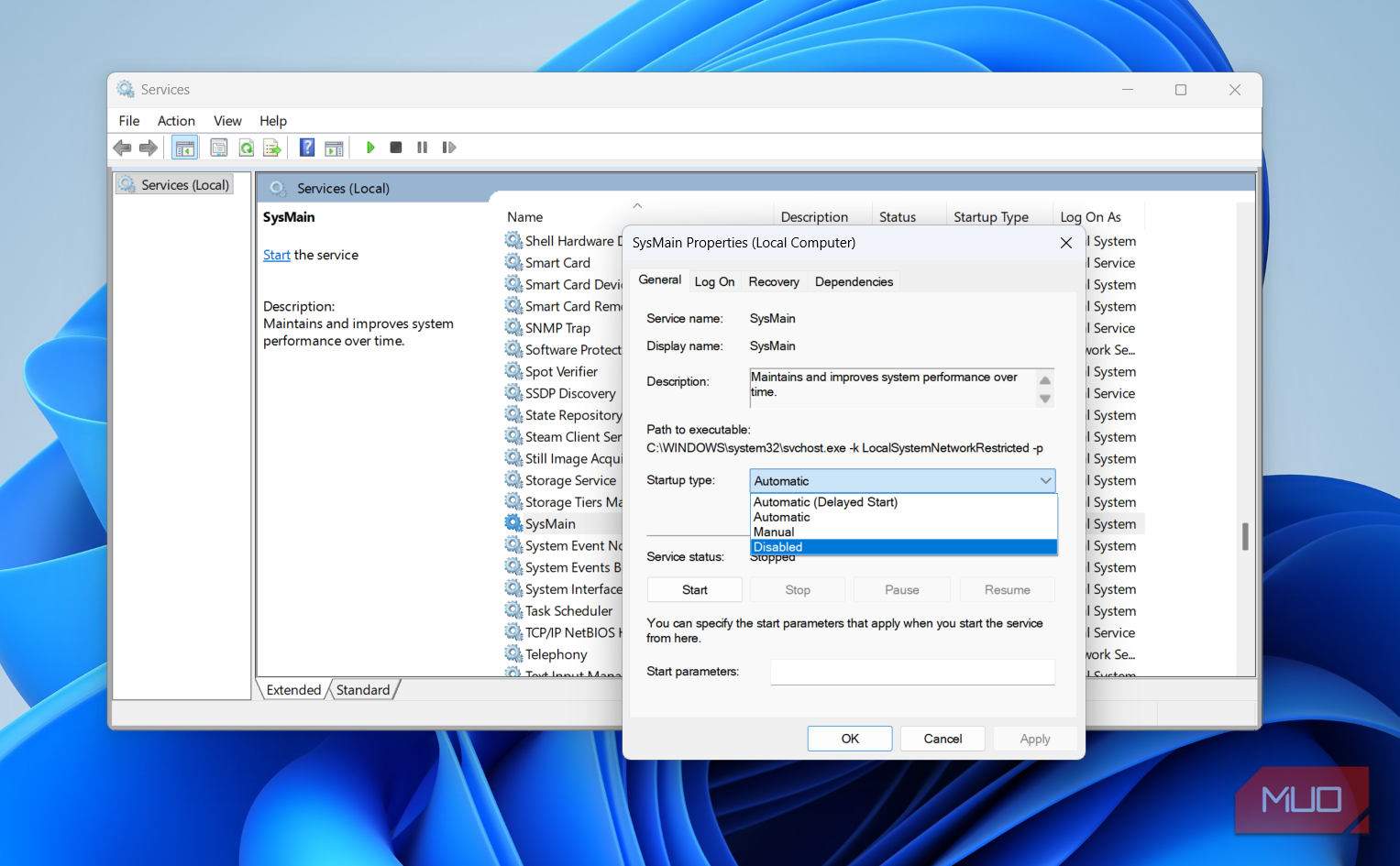
Task: Sort services by the Name column header
Action: (x=525, y=217)
